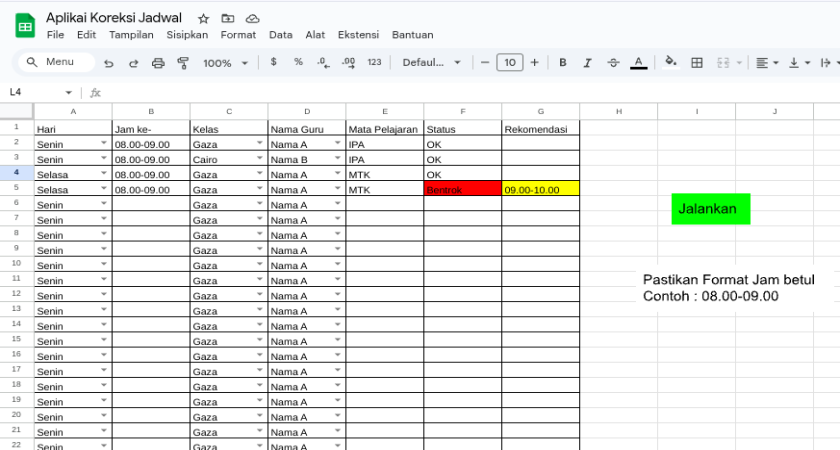Open the fill color picker
Image resolution: width=840 pixels, height=450 pixels.
pos(671,62)
